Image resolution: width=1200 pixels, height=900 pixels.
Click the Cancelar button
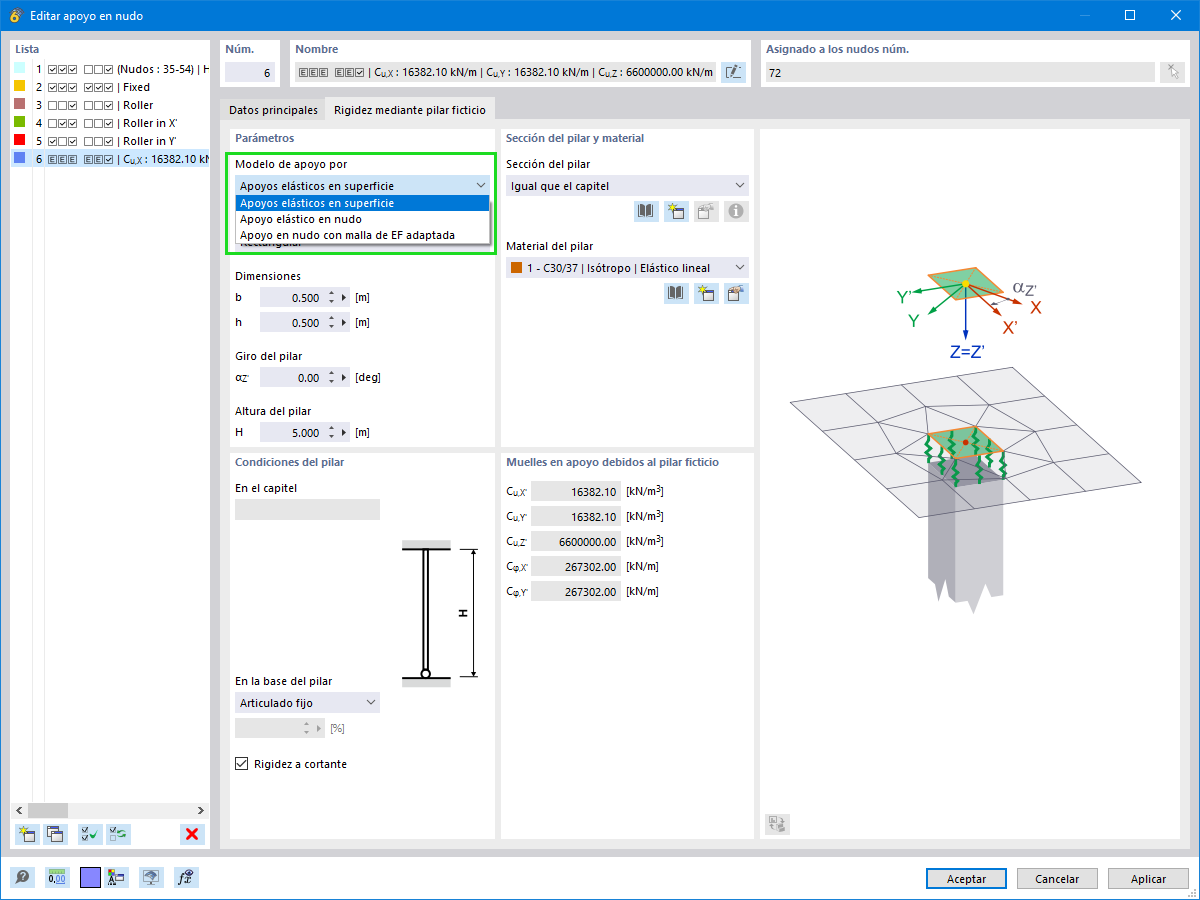tap(1057, 879)
